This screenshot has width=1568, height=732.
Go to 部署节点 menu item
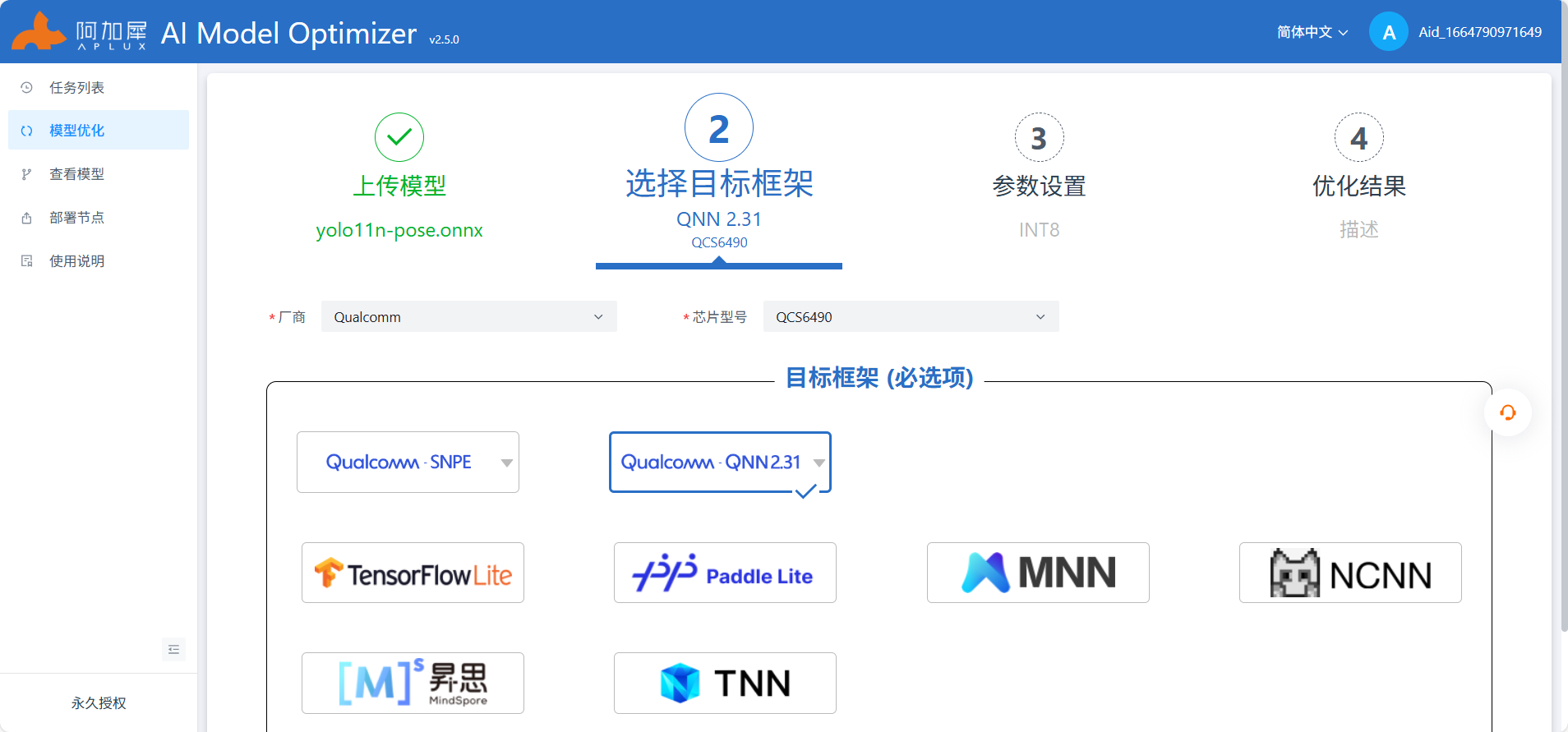99,217
